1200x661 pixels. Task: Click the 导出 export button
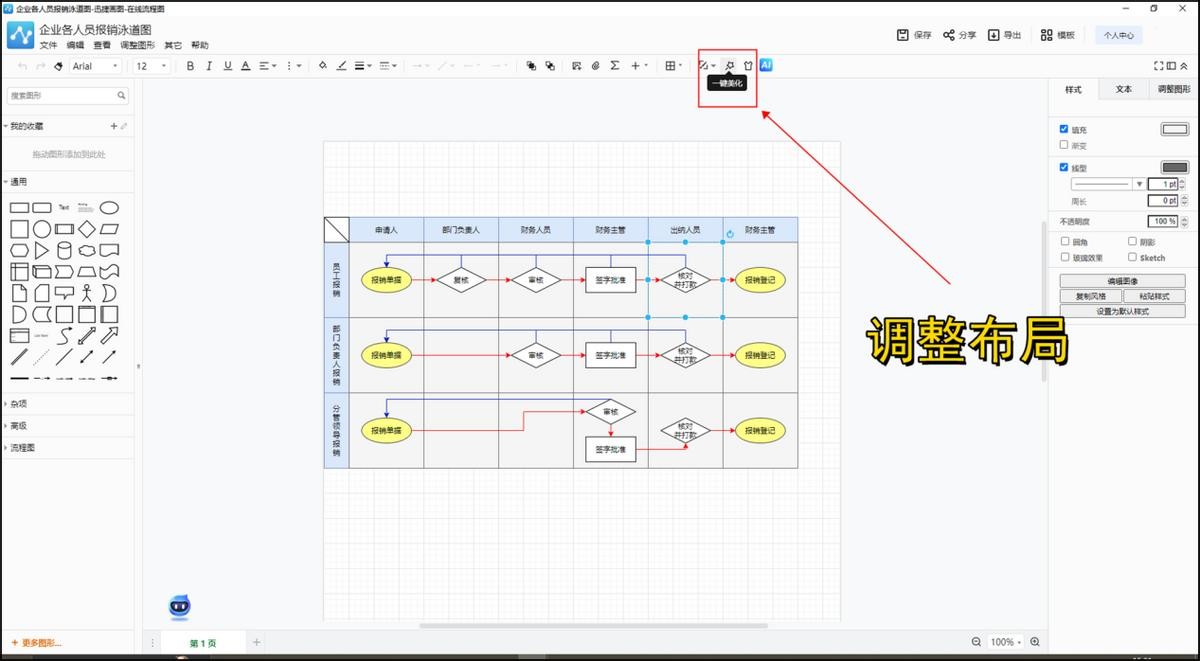[1004, 35]
